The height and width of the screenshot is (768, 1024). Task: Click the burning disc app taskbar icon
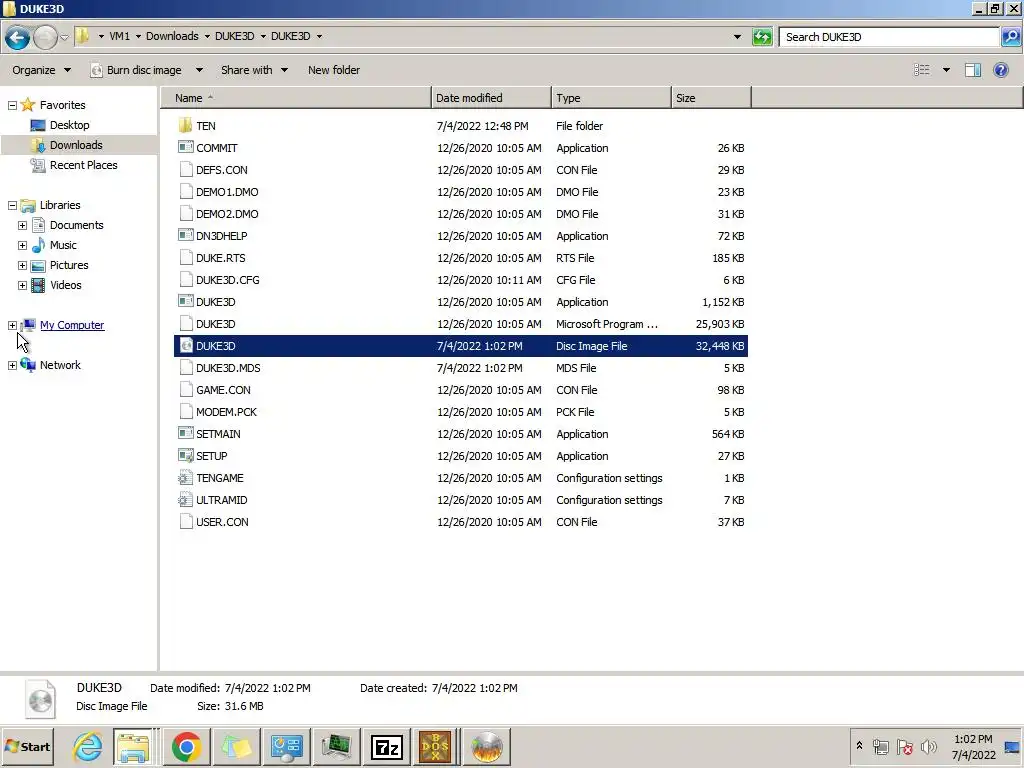click(486, 746)
